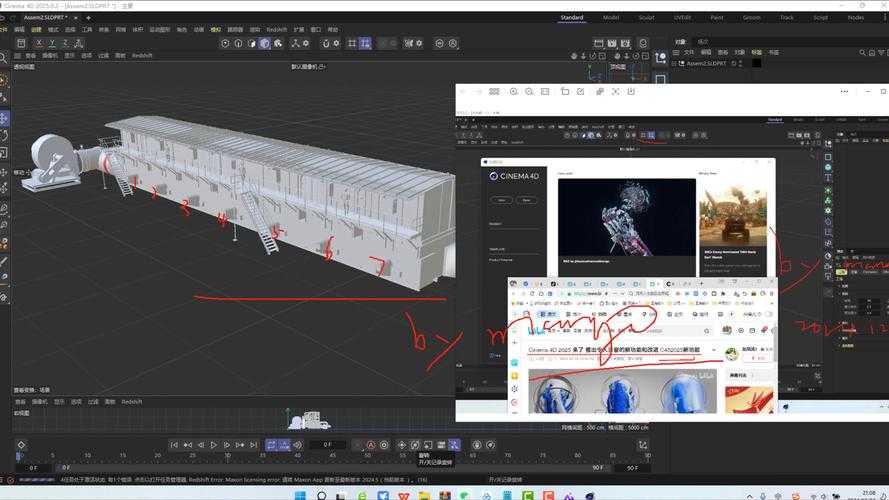Click the timeline playhead at frame 0
The image size is (889, 500).
(x=19, y=455)
